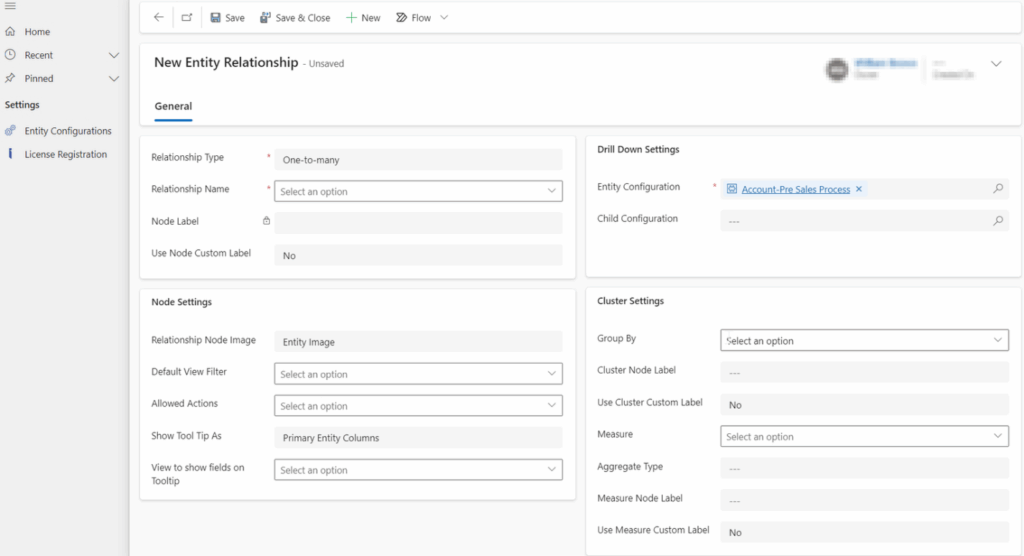Click the Save button
The image size is (1024, 556).
click(x=227, y=18)
